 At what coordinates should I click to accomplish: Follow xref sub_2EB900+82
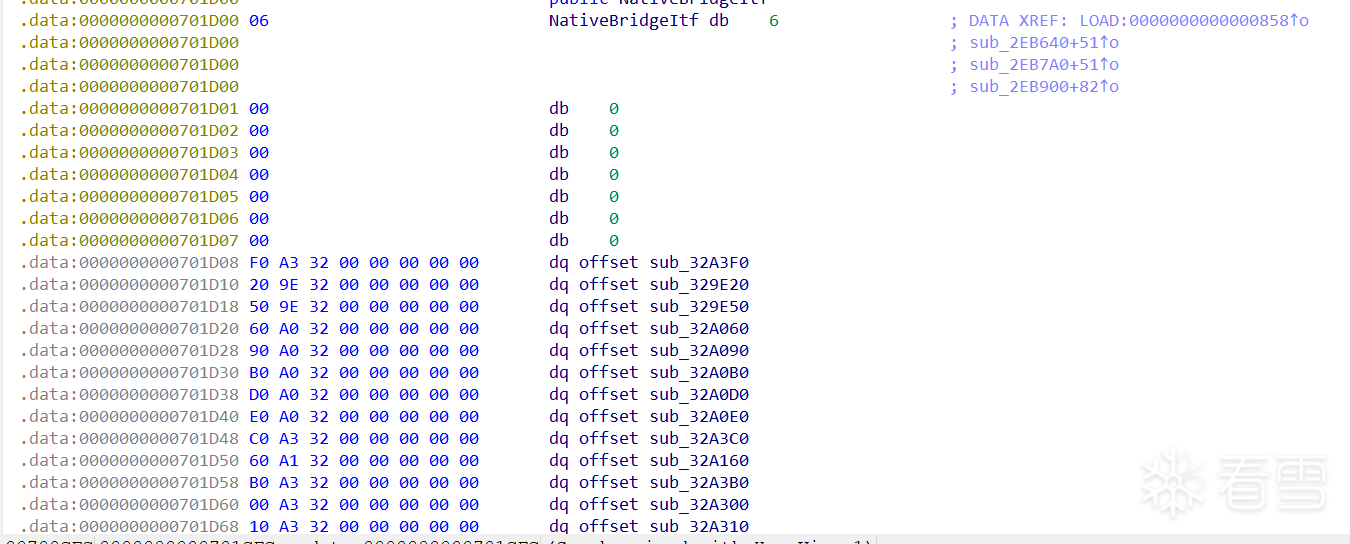[1044, 86]
